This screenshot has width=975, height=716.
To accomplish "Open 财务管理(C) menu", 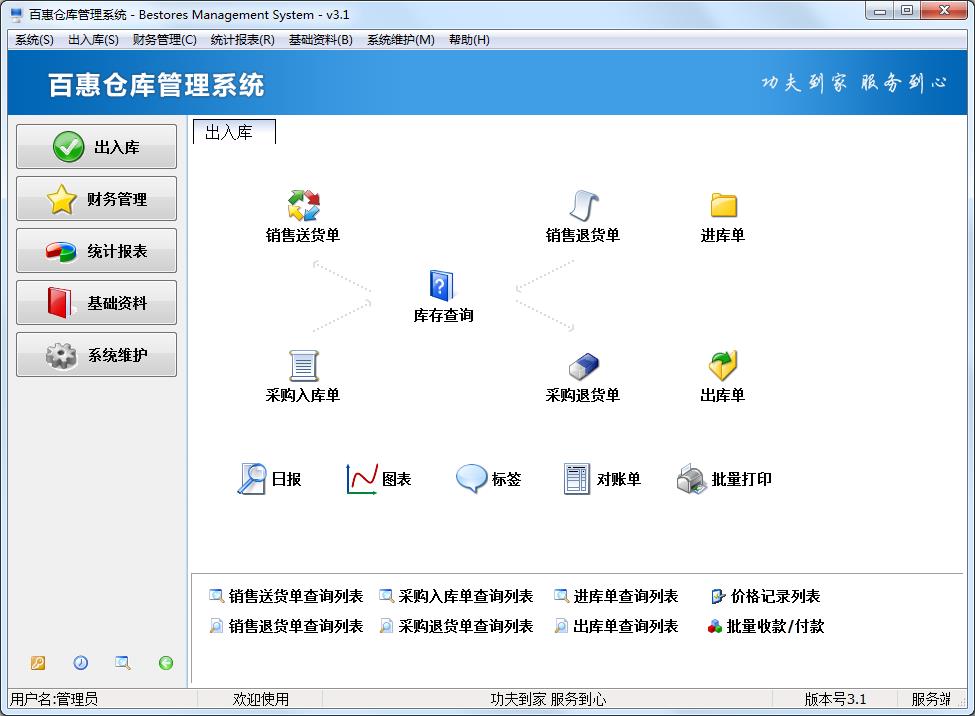I will tap(165, 40).
